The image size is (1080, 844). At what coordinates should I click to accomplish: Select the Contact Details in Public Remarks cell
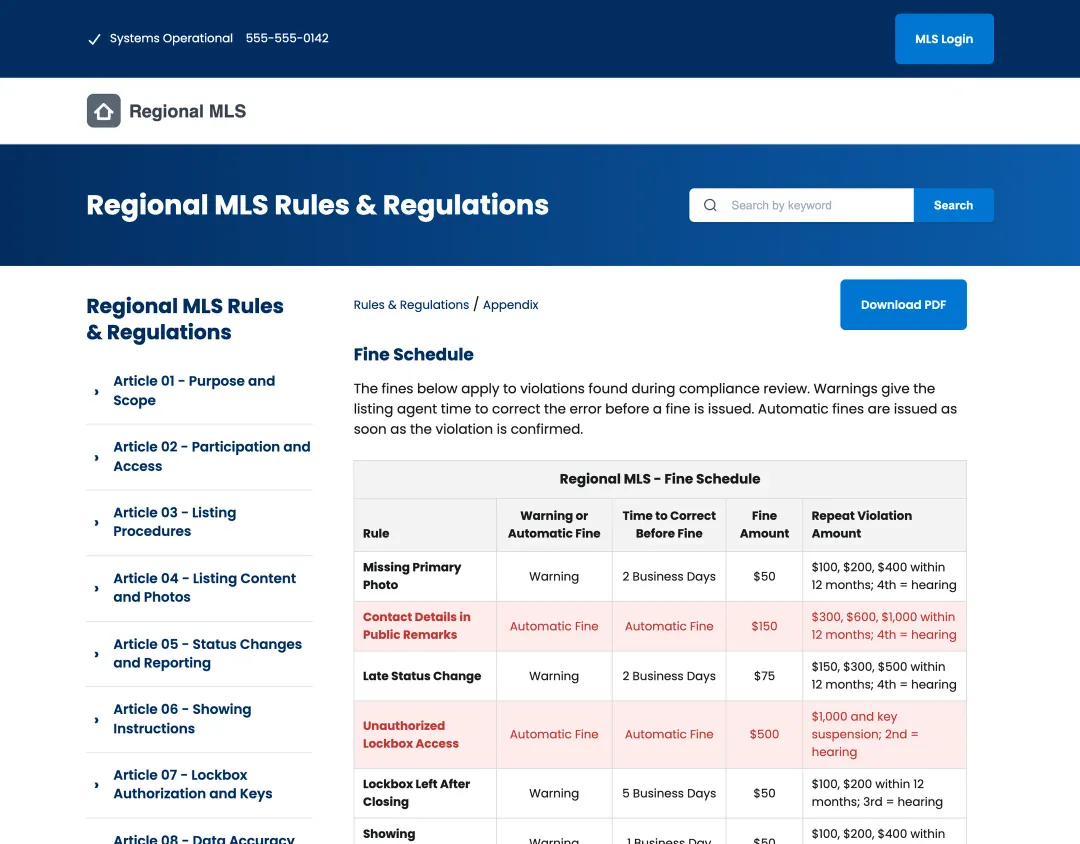(x=425, y=626)
